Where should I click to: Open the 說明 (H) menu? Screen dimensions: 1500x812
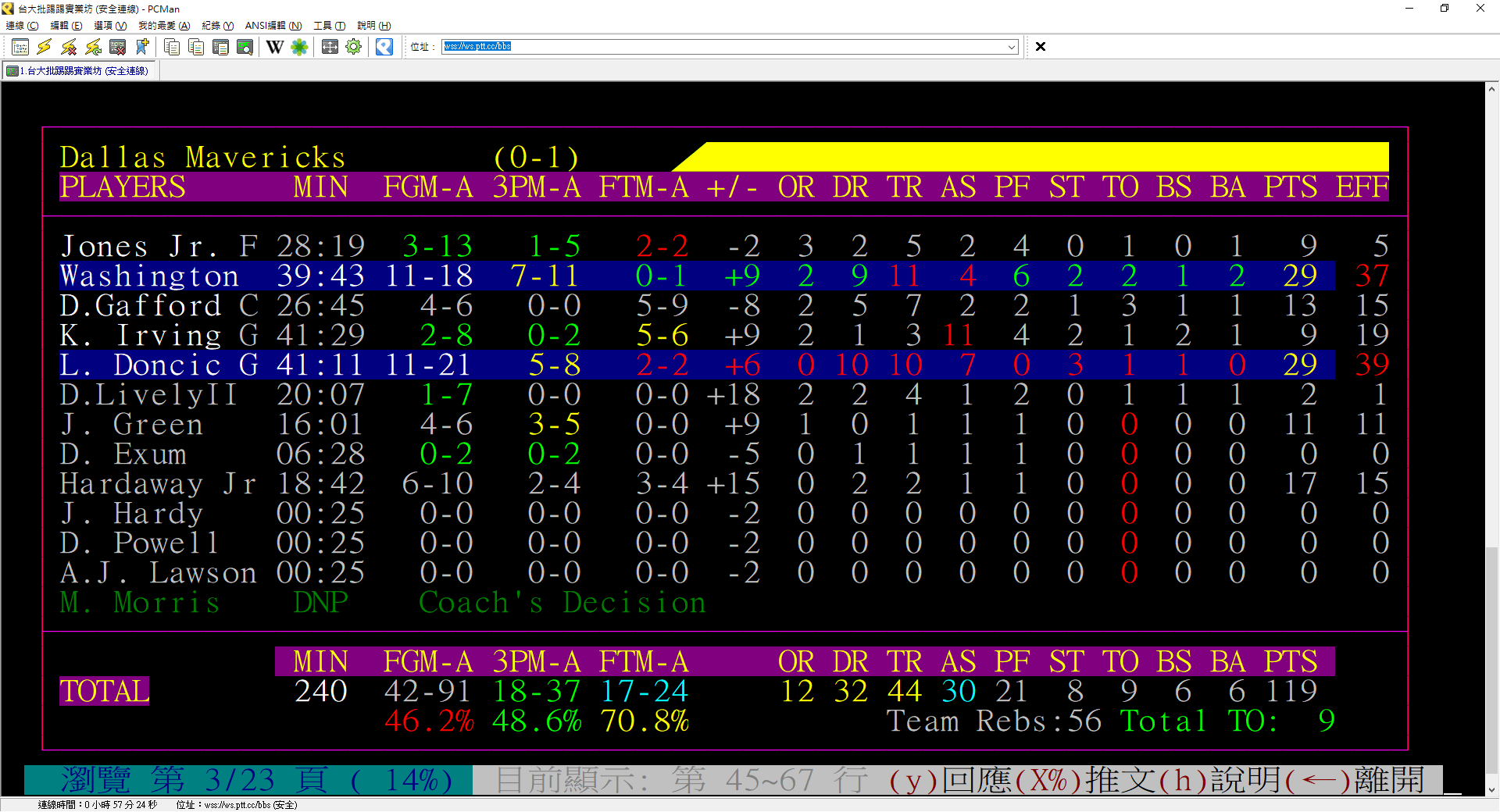(x=374, y=26)
